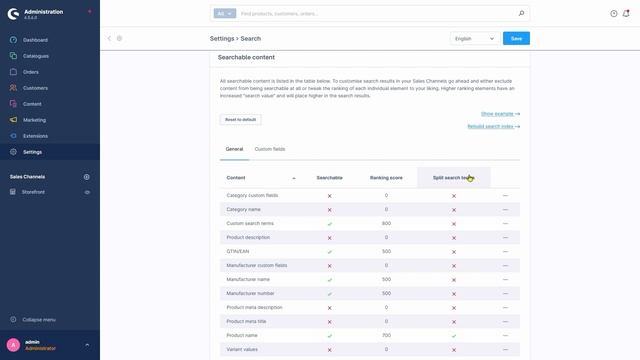Viewport: 640px width, 360px height.
Task: Collapse the sidebar menu
Action: tap(39, 320)
